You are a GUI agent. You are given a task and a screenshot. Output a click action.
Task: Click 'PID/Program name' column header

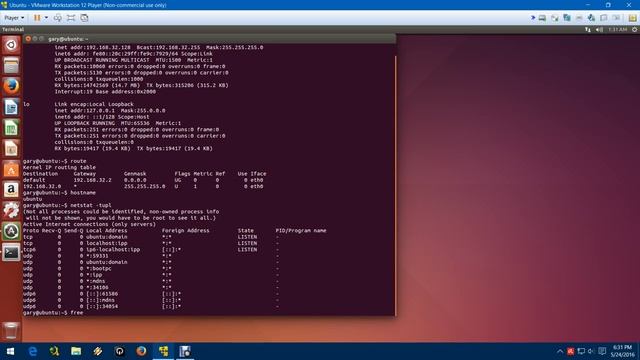coord(301,231)
